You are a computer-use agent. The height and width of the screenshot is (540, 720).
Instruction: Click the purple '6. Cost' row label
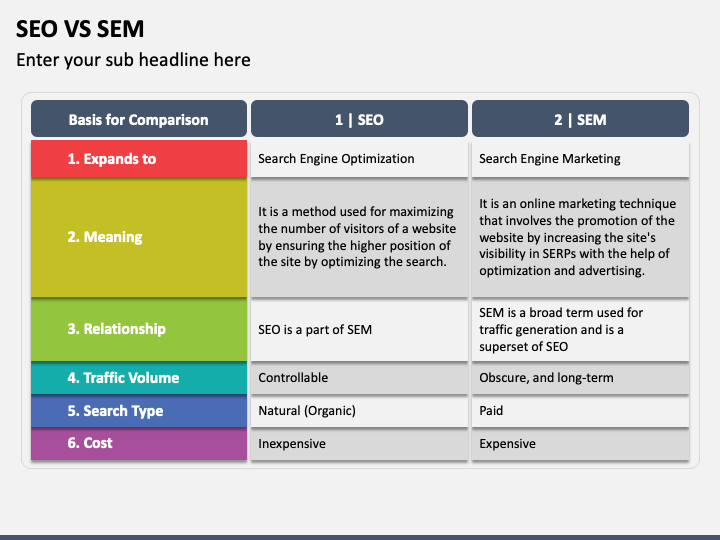tap(139, 444)
